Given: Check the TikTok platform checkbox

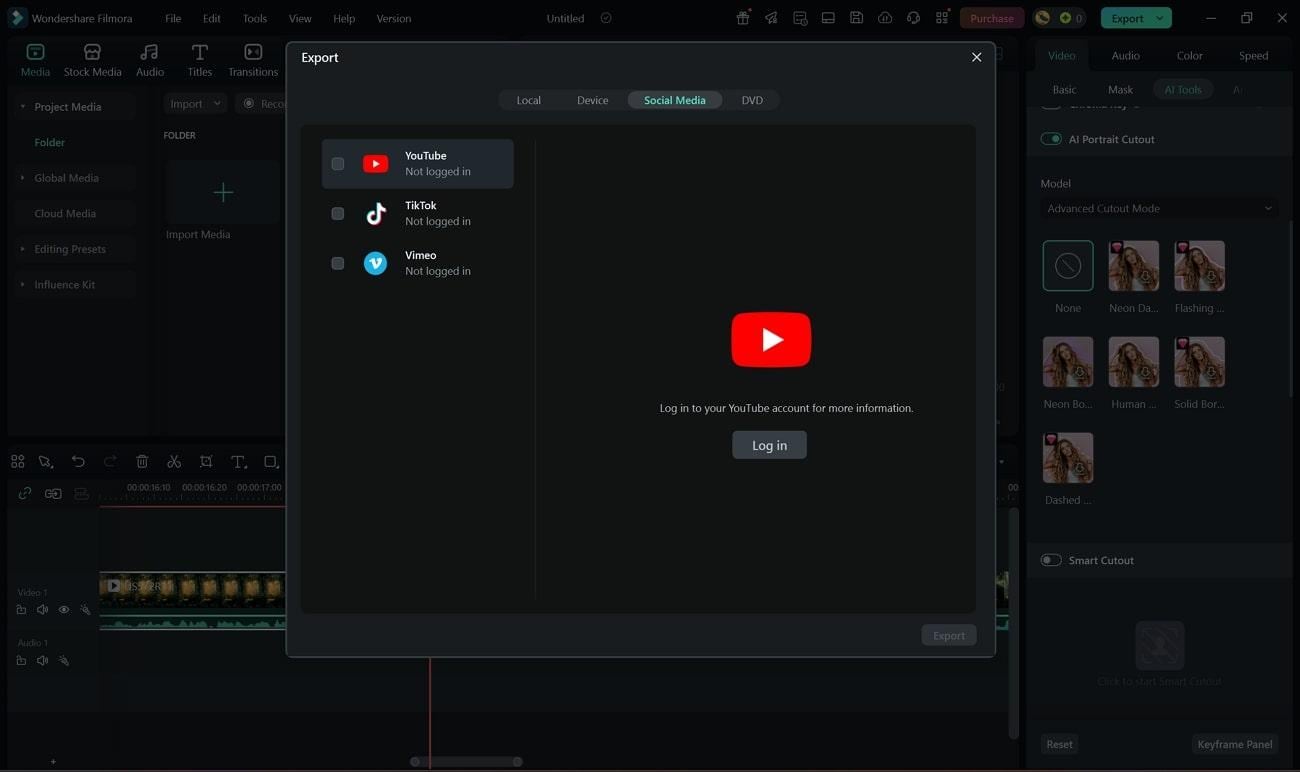Looking at the screenshot, I should pyautogui.click(x=338, y=213).
